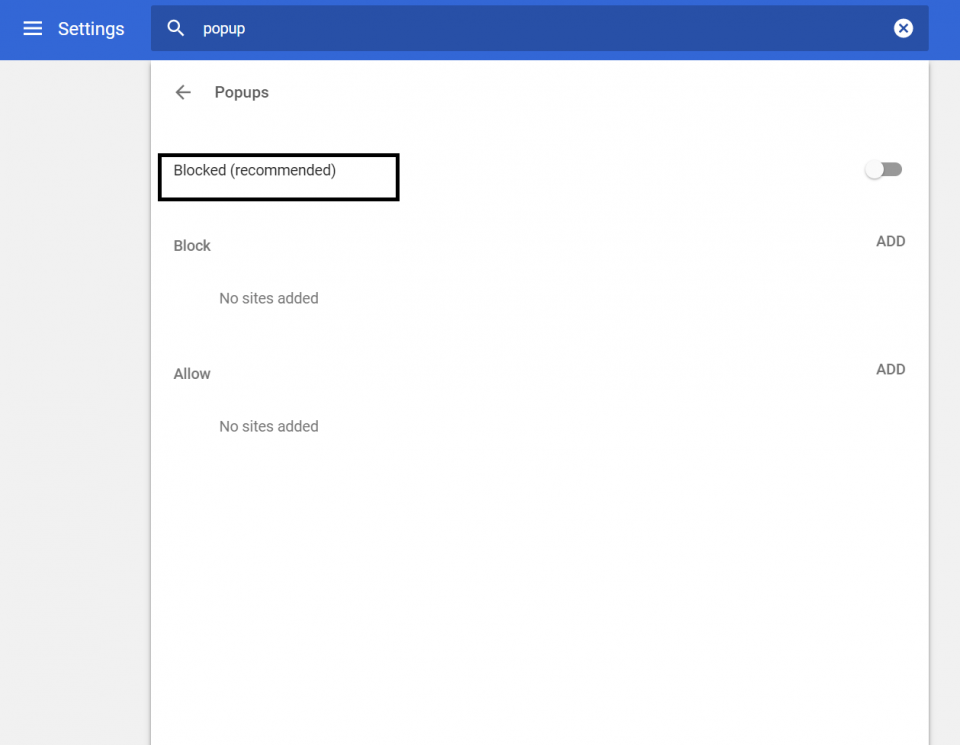This screenshot has height=745, width=960.
Task: Click the gray margin left of settings card
Action: click(x=75, y=400)
